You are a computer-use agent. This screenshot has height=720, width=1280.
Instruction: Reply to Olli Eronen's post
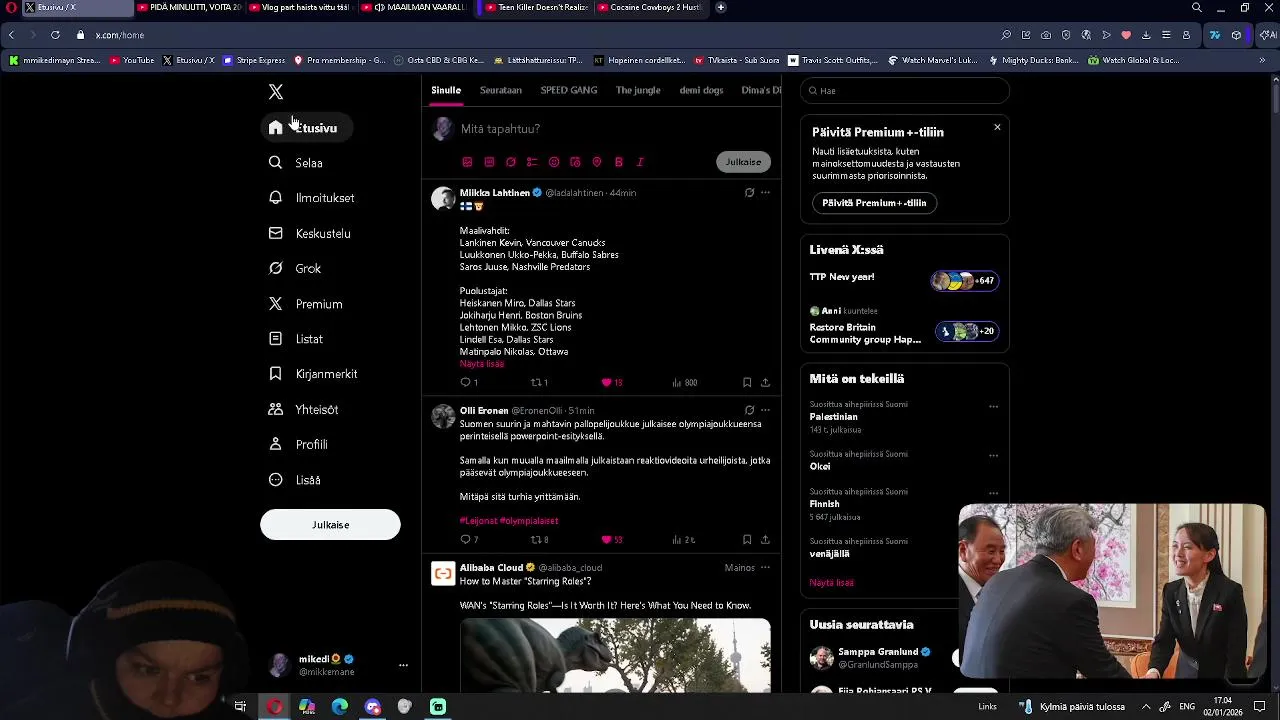coord(465,539)
